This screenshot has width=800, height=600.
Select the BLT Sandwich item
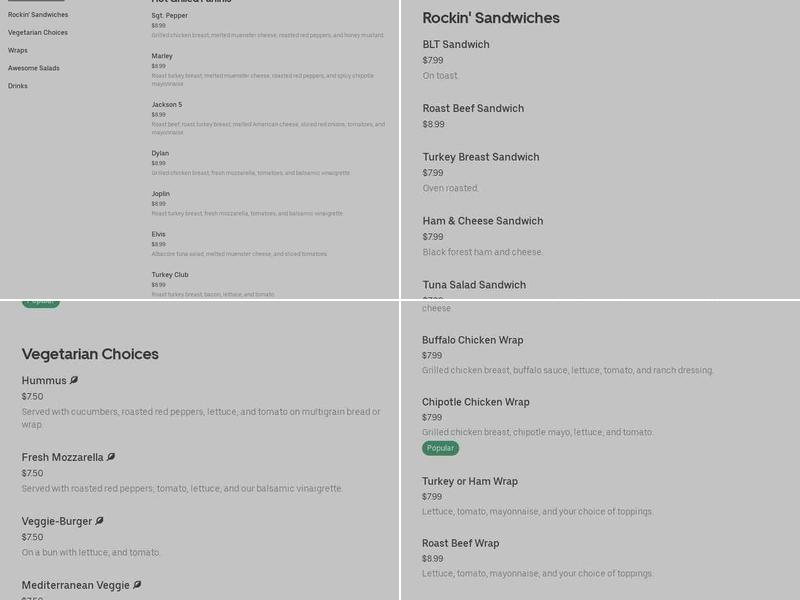click(457, 44)
